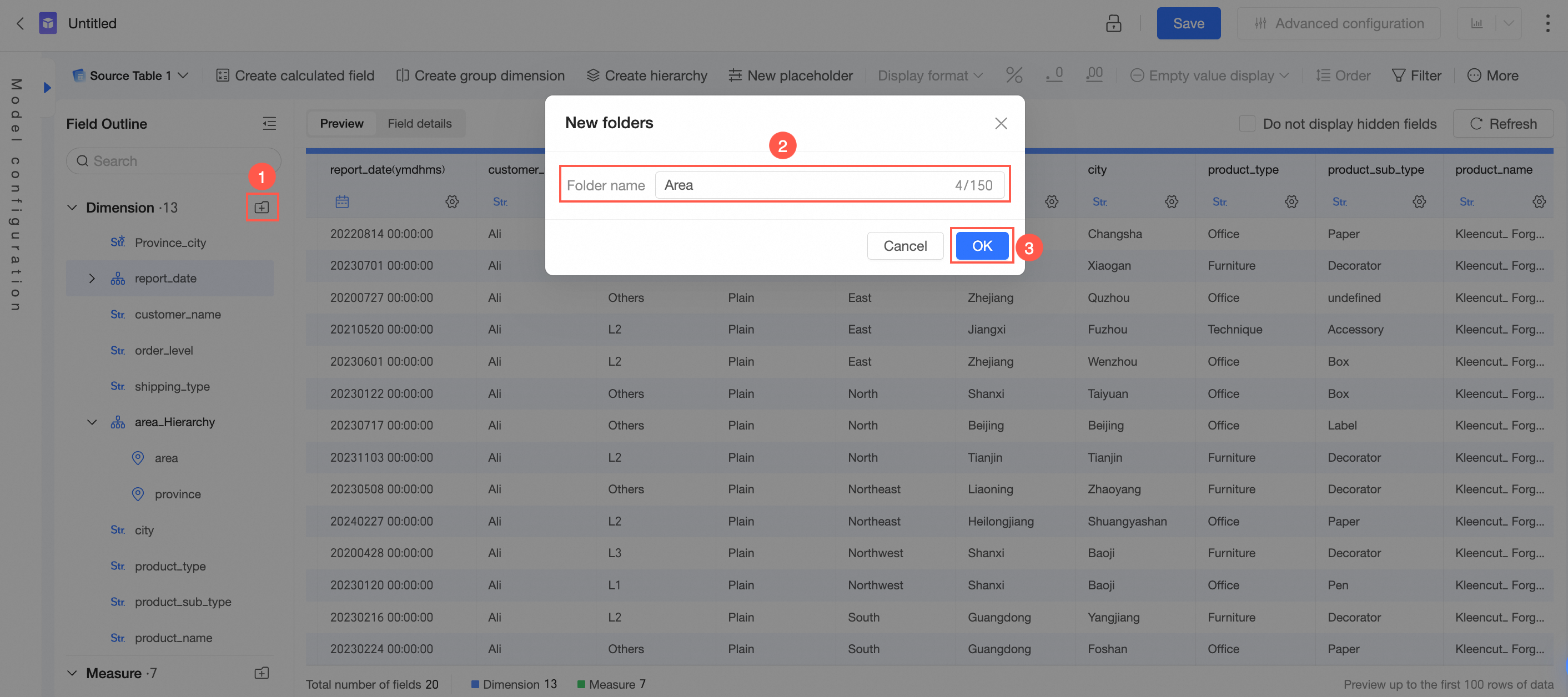Confirm the new folder with OK
Screen dimensions: 1568x697
click(981, 246)
